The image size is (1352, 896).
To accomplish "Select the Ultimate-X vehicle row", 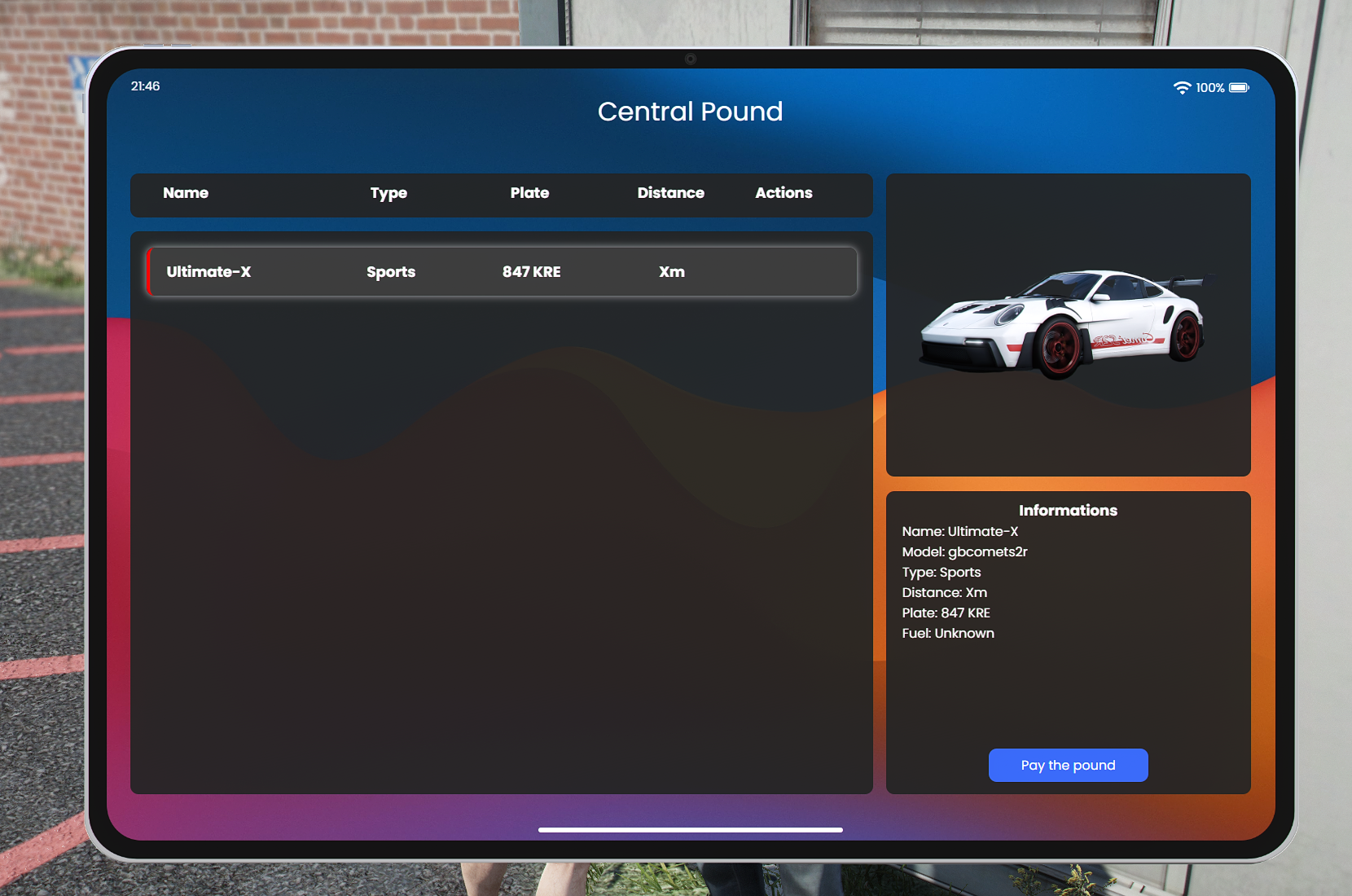I will 502,272.
